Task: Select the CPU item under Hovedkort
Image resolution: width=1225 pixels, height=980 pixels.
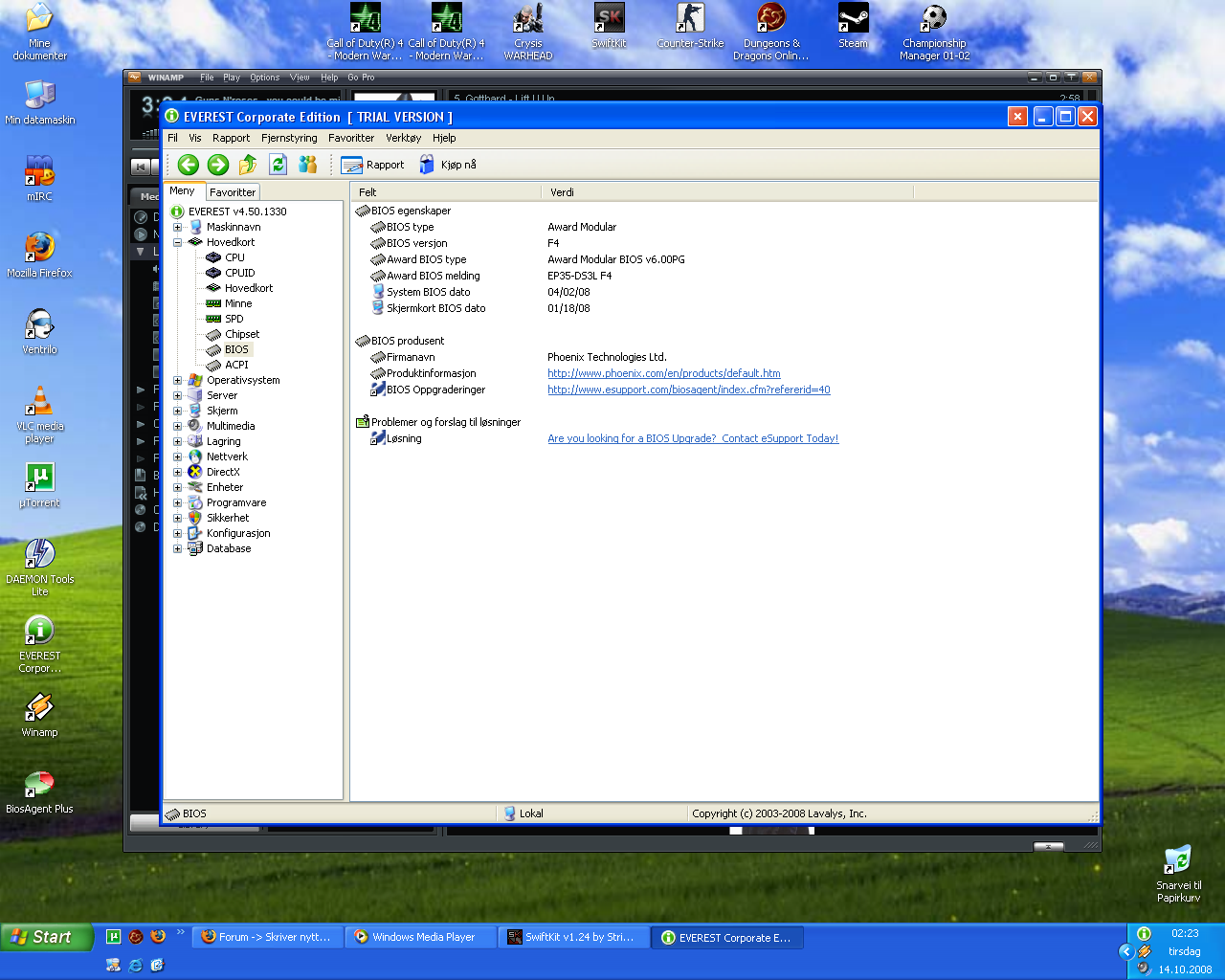Action: click(x=234, y=257)
